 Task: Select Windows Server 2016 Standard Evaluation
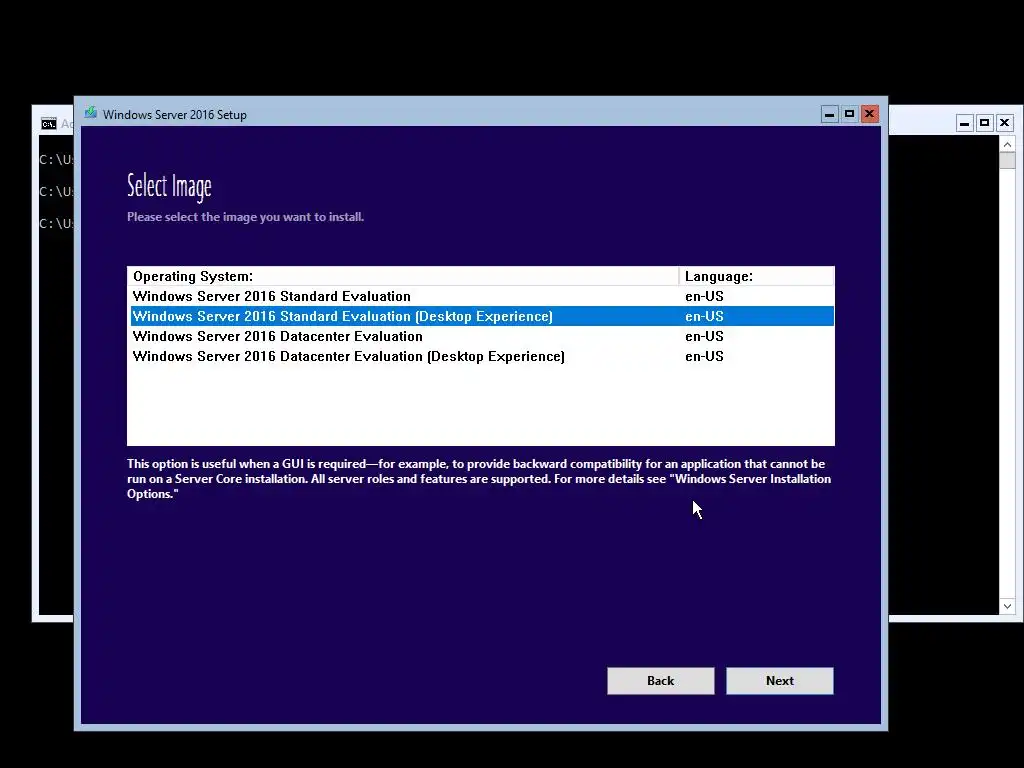482,296
